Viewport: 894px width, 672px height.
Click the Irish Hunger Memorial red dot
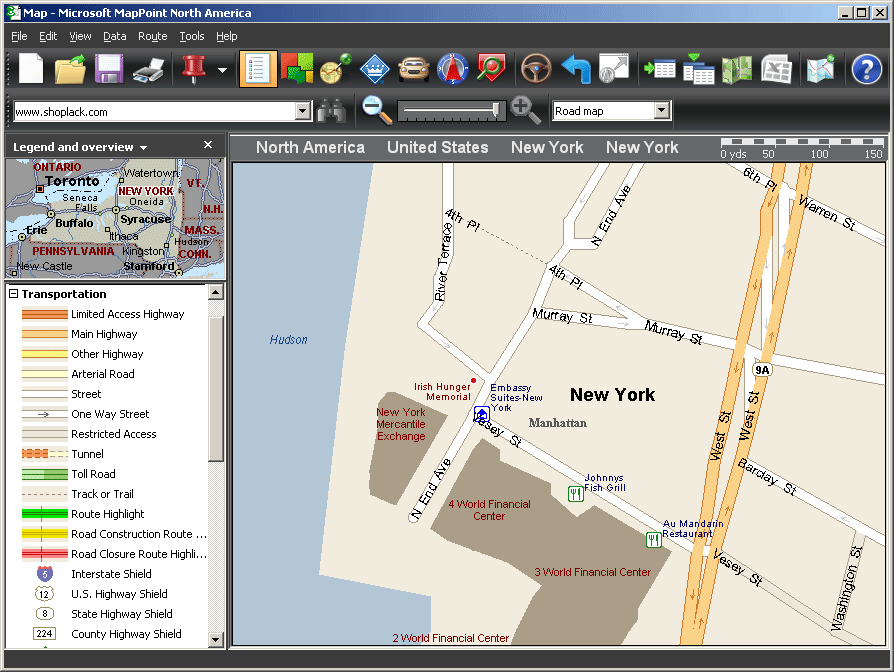pos(473,380)
